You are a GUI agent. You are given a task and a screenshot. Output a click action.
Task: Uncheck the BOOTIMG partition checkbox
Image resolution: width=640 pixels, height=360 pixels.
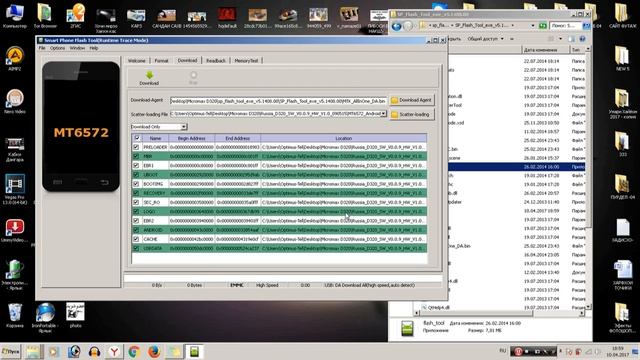136,184
